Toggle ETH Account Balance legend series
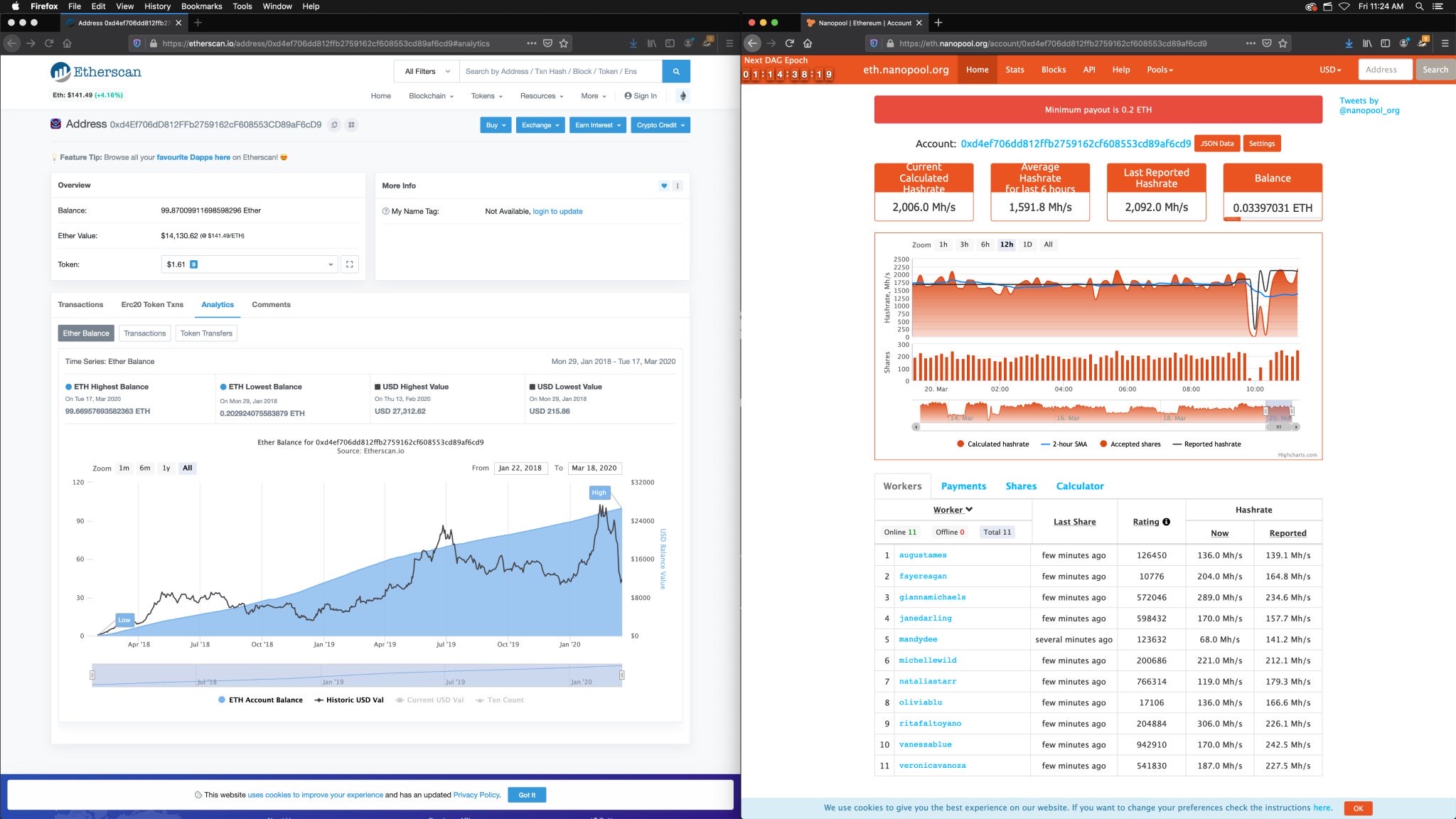 [260, 700]
